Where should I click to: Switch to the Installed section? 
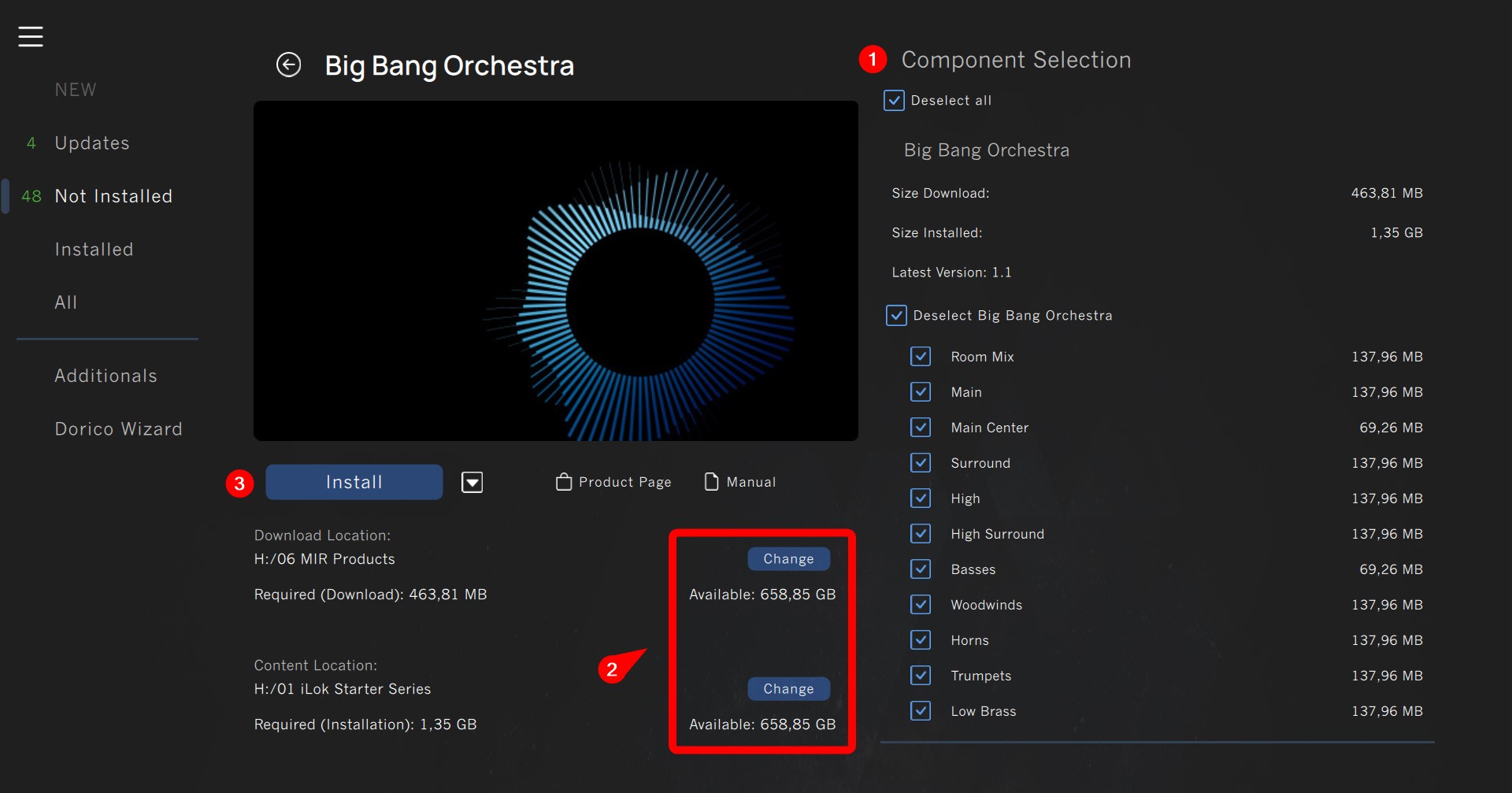coord(94,250)
